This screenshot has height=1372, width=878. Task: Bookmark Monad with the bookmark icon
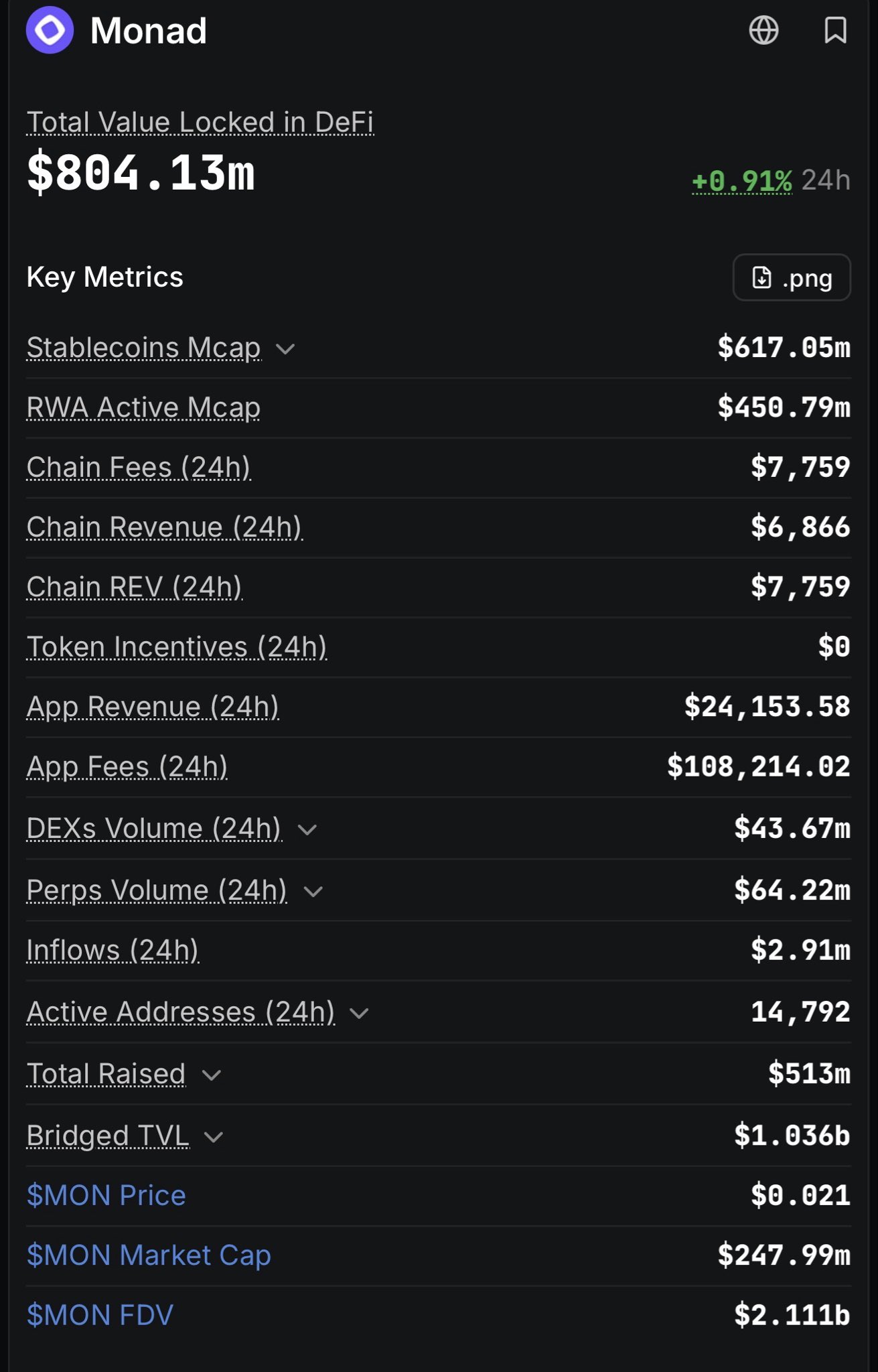[x=835, y=30]
